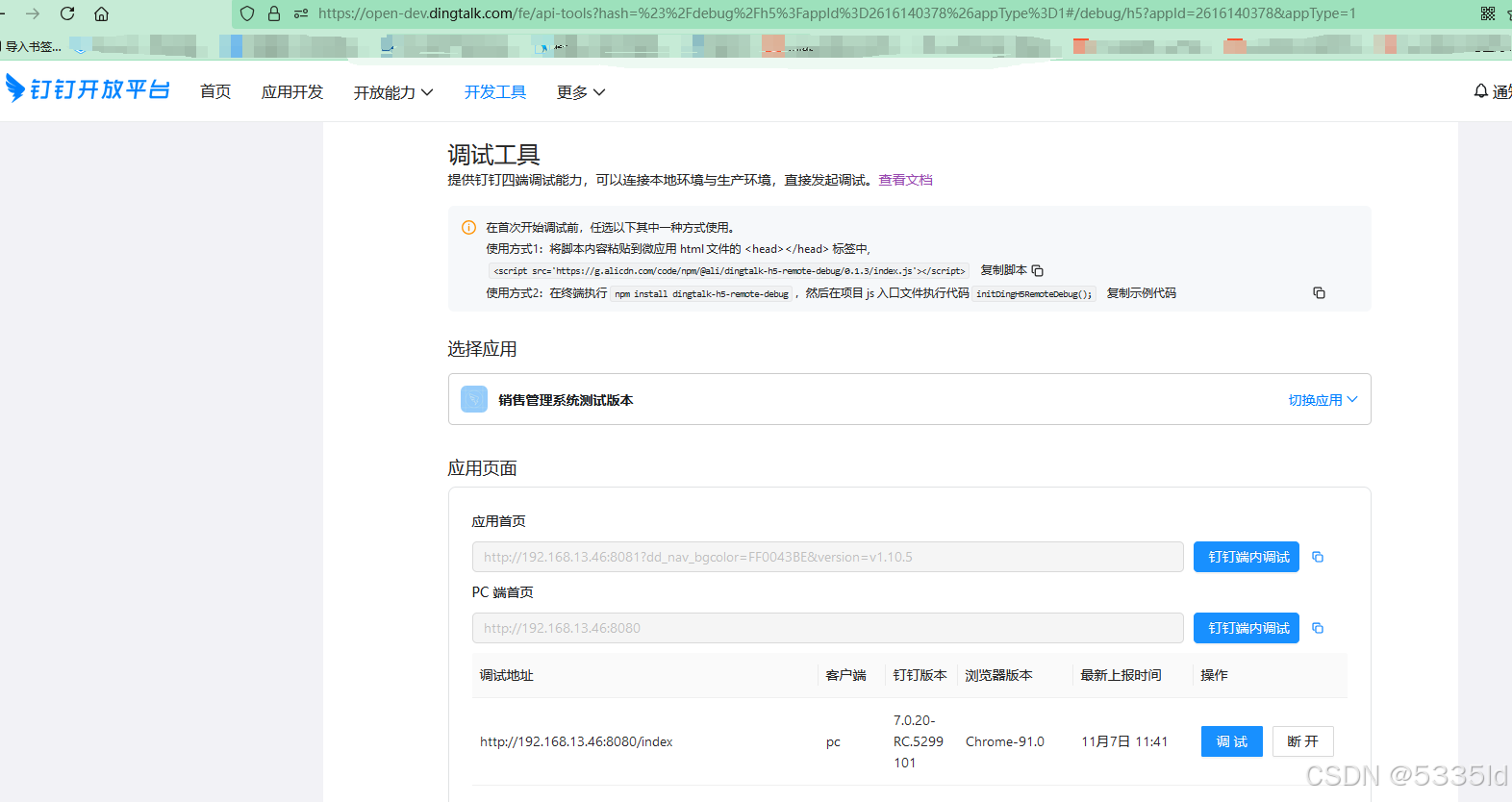The image size is (1512, 802).
Task: Click the info icon in the notice box
Action: click(468, 228)
